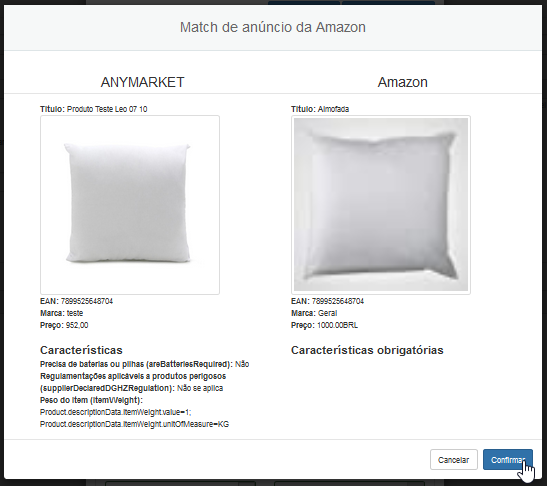Select the ANYMARKET product pillow image
Image resolution: width=547 pixels, height=486 pixels.
[130, 205]
